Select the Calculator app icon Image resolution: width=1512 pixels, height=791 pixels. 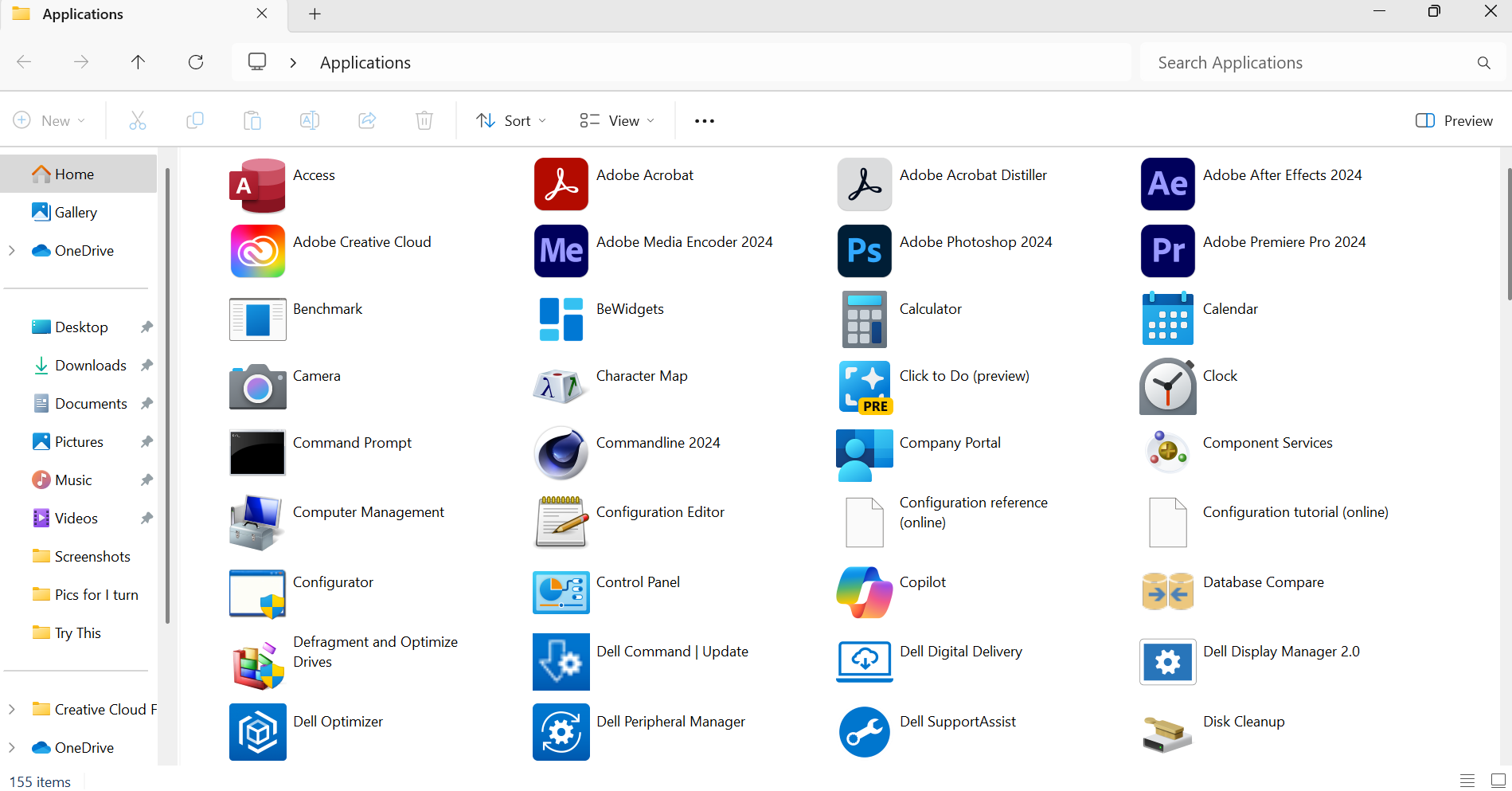click(x=864, y=319)
